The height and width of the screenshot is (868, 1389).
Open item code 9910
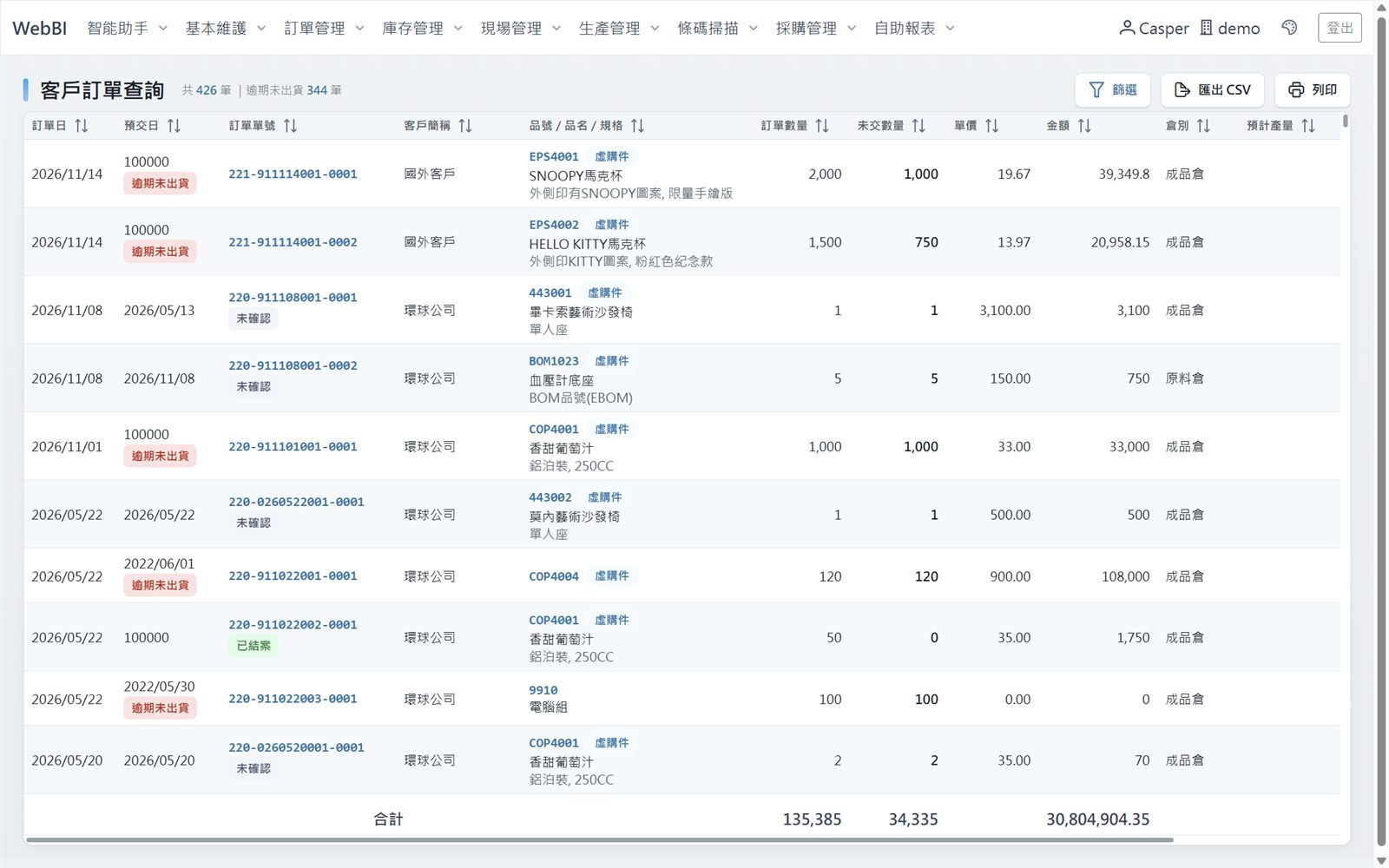tap(543, 690)
